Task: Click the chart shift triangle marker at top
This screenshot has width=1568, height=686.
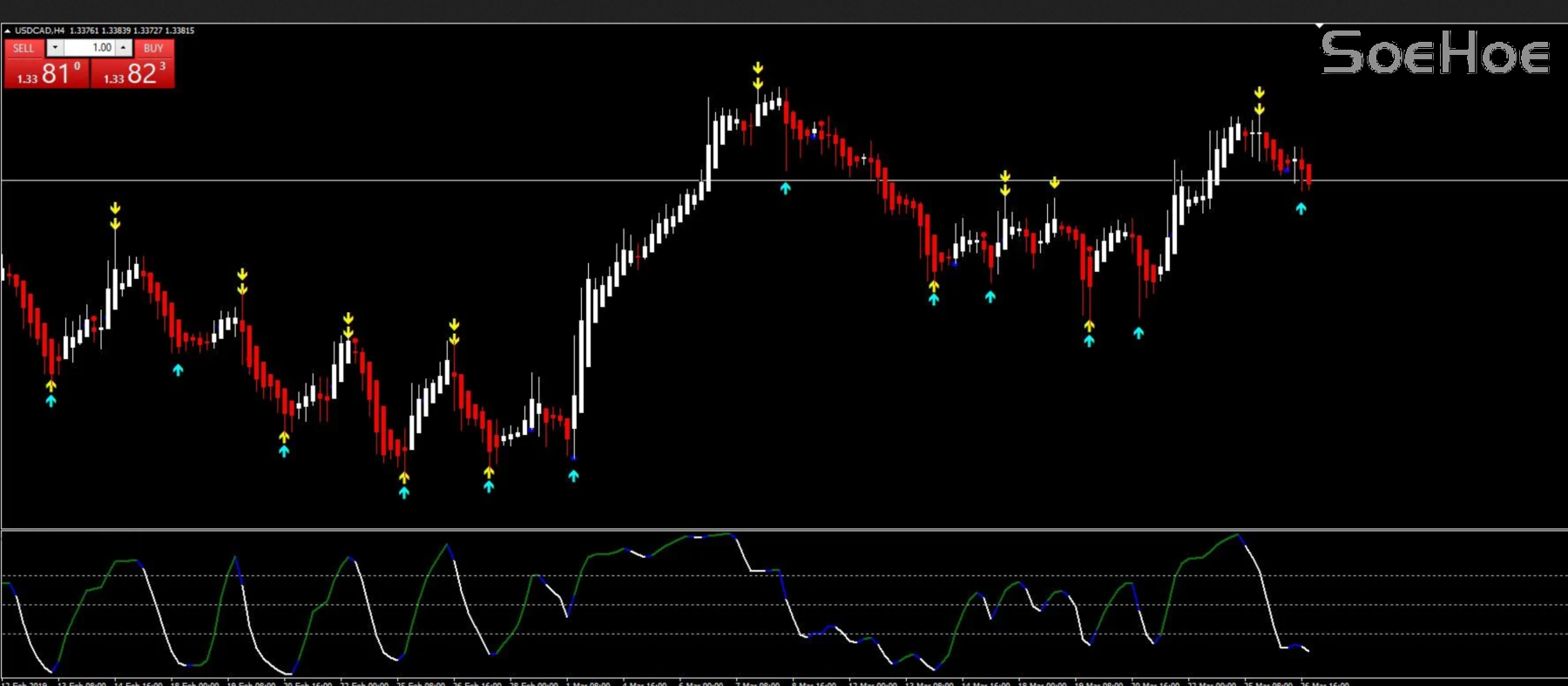Action: [x=1319, y=26]
